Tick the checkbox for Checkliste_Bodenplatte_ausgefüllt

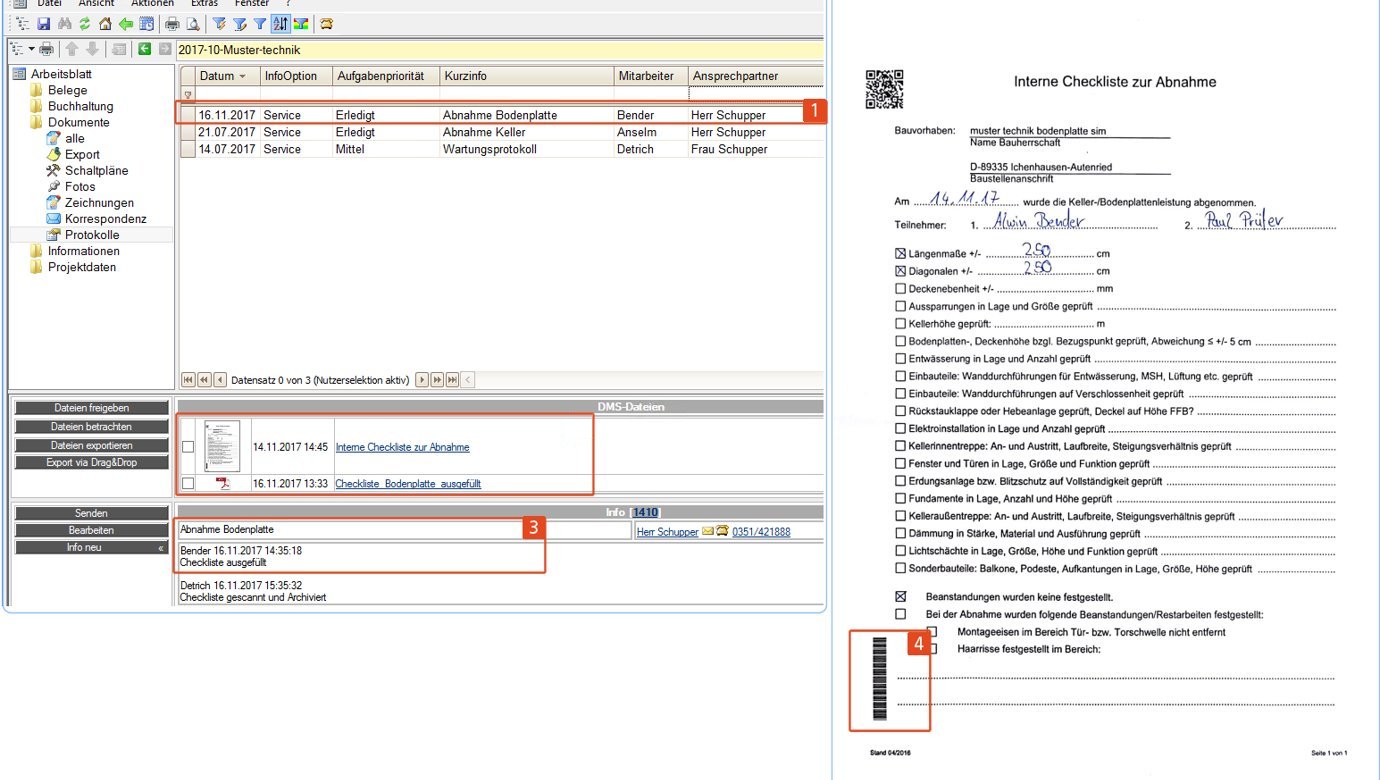[x=188, y=484]
